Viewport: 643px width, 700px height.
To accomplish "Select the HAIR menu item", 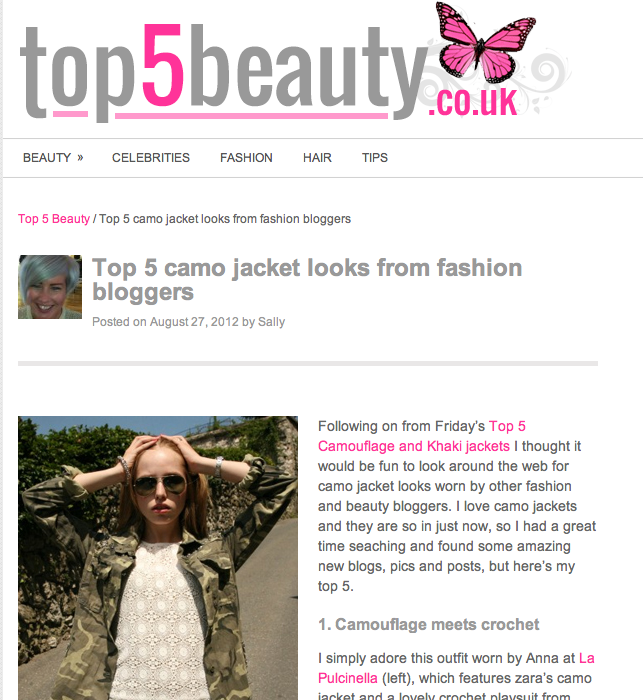I will [317, 158].
